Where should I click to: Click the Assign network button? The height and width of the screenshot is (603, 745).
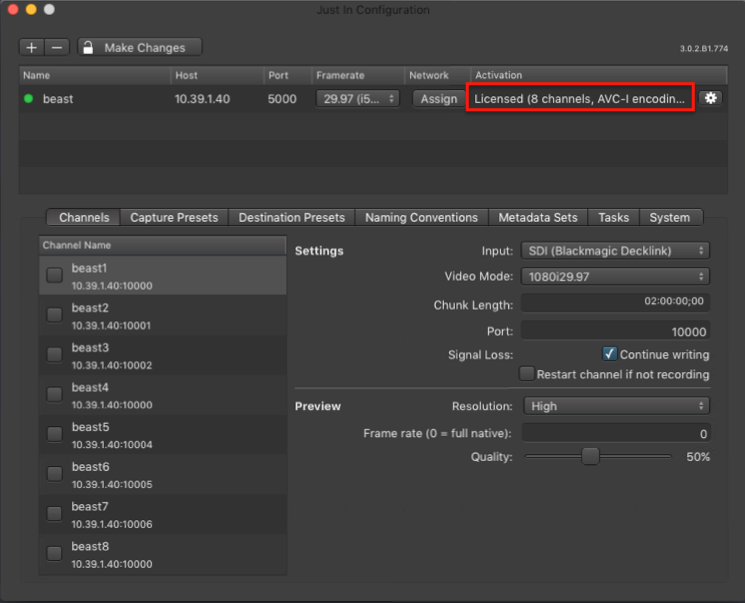(439, 98)
